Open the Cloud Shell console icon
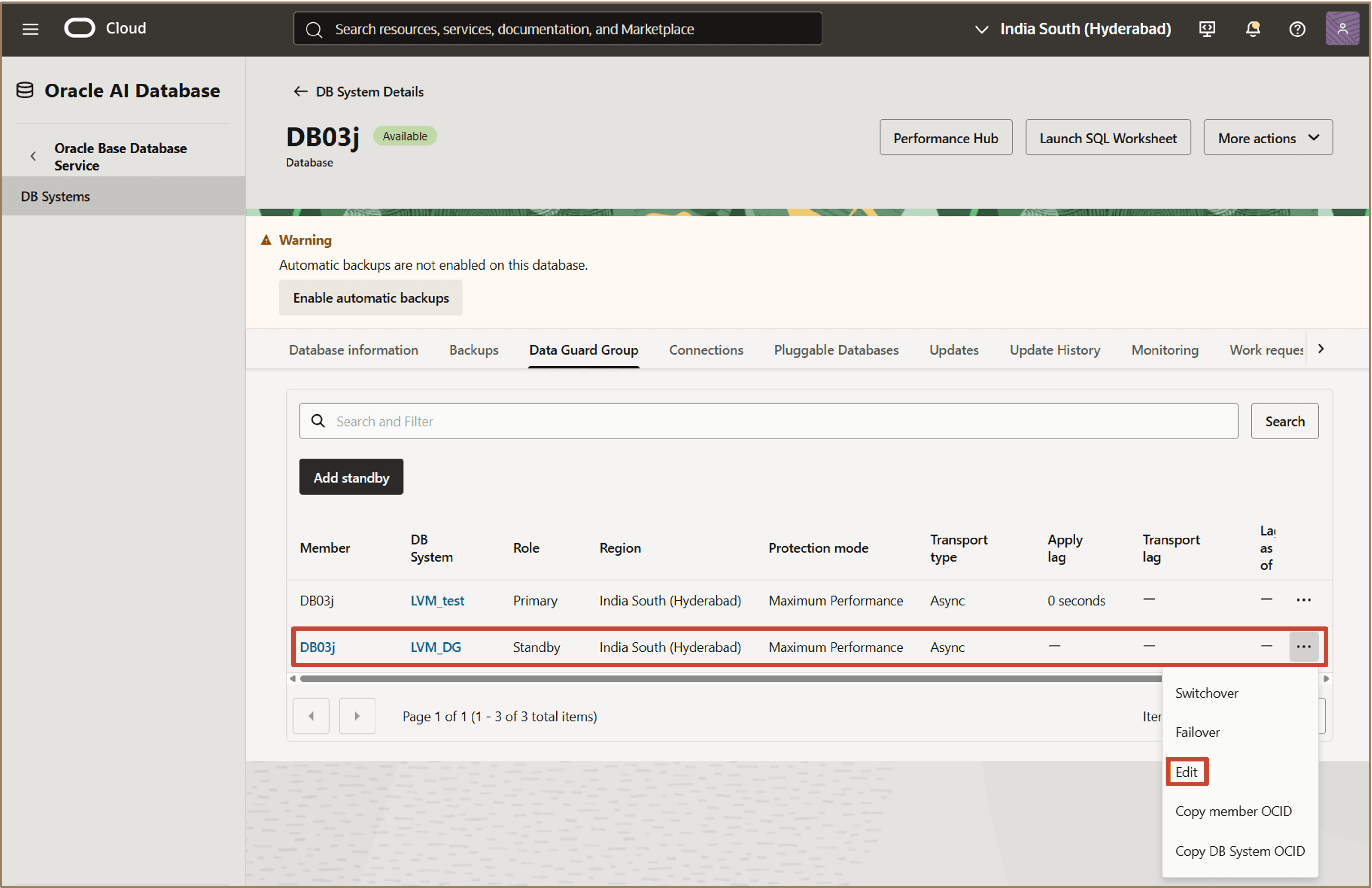1372x888 pixels. tap(1207, 28)
